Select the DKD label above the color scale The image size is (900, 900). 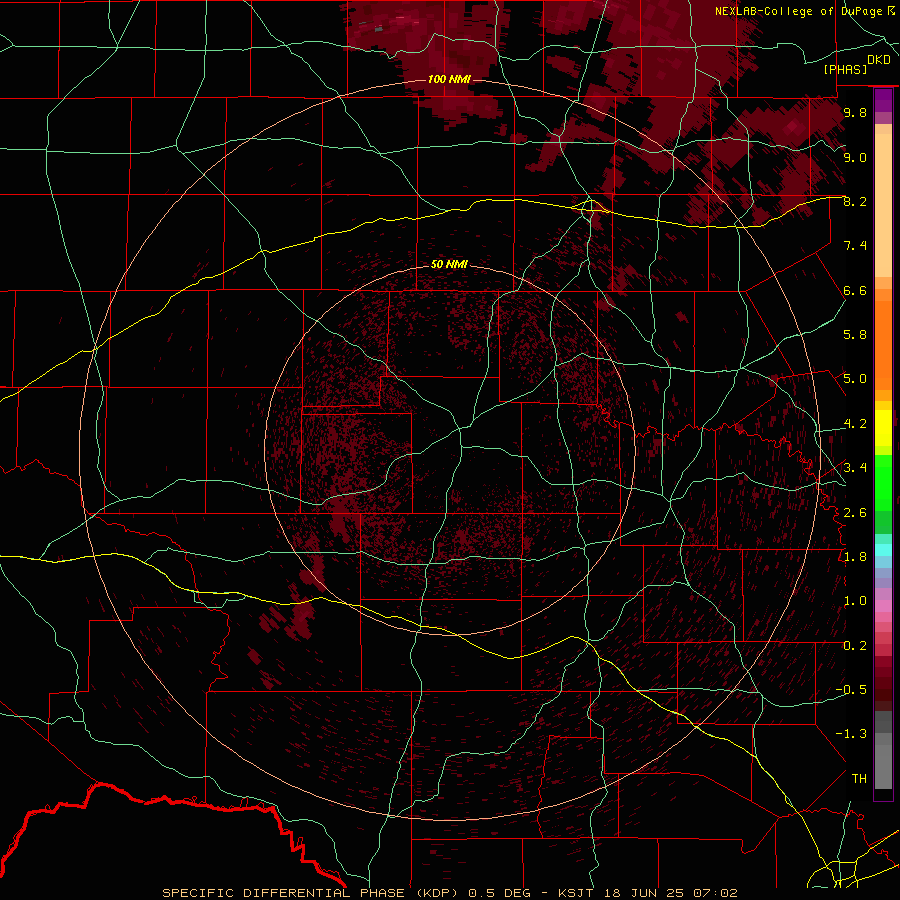[x=879, y=60]
